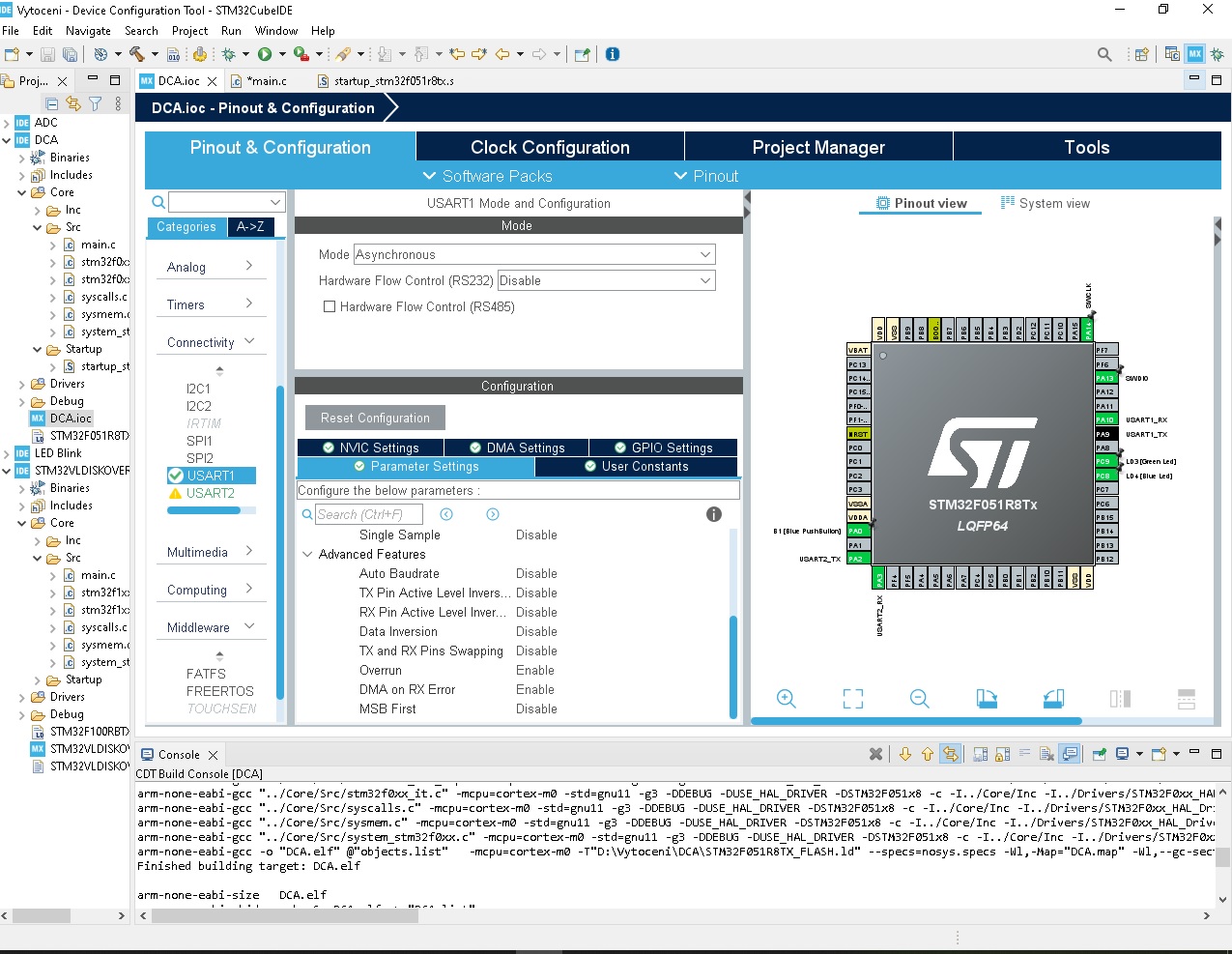Click the parameter search input field

pyautogui.click(x=368, y=514)
